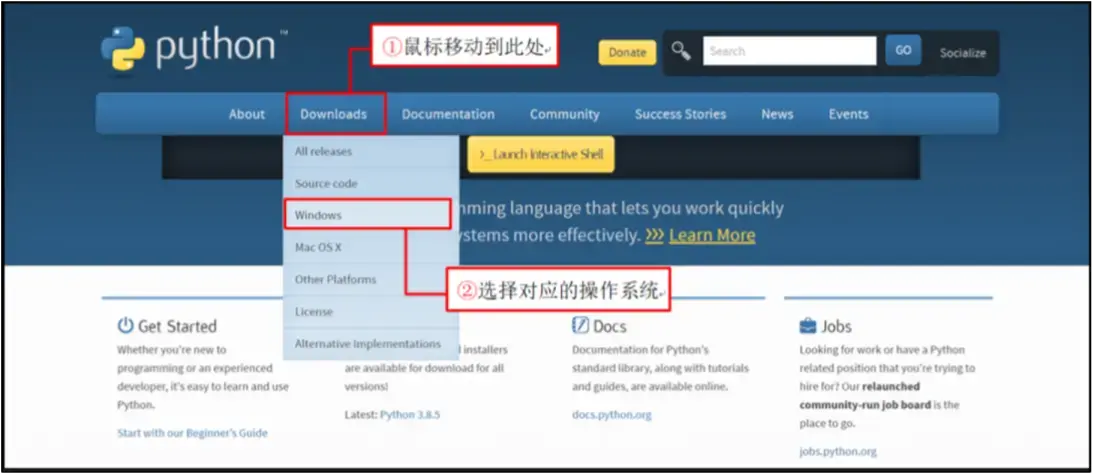Screen dimensions: 1093x474
Task: Click the Launch Interactive Shell button
Action: [x=541, y=154]
